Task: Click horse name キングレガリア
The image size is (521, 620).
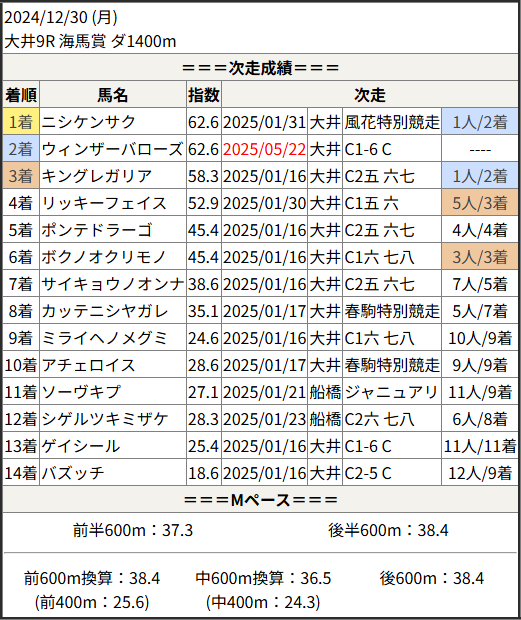Action: pos(97,176)
